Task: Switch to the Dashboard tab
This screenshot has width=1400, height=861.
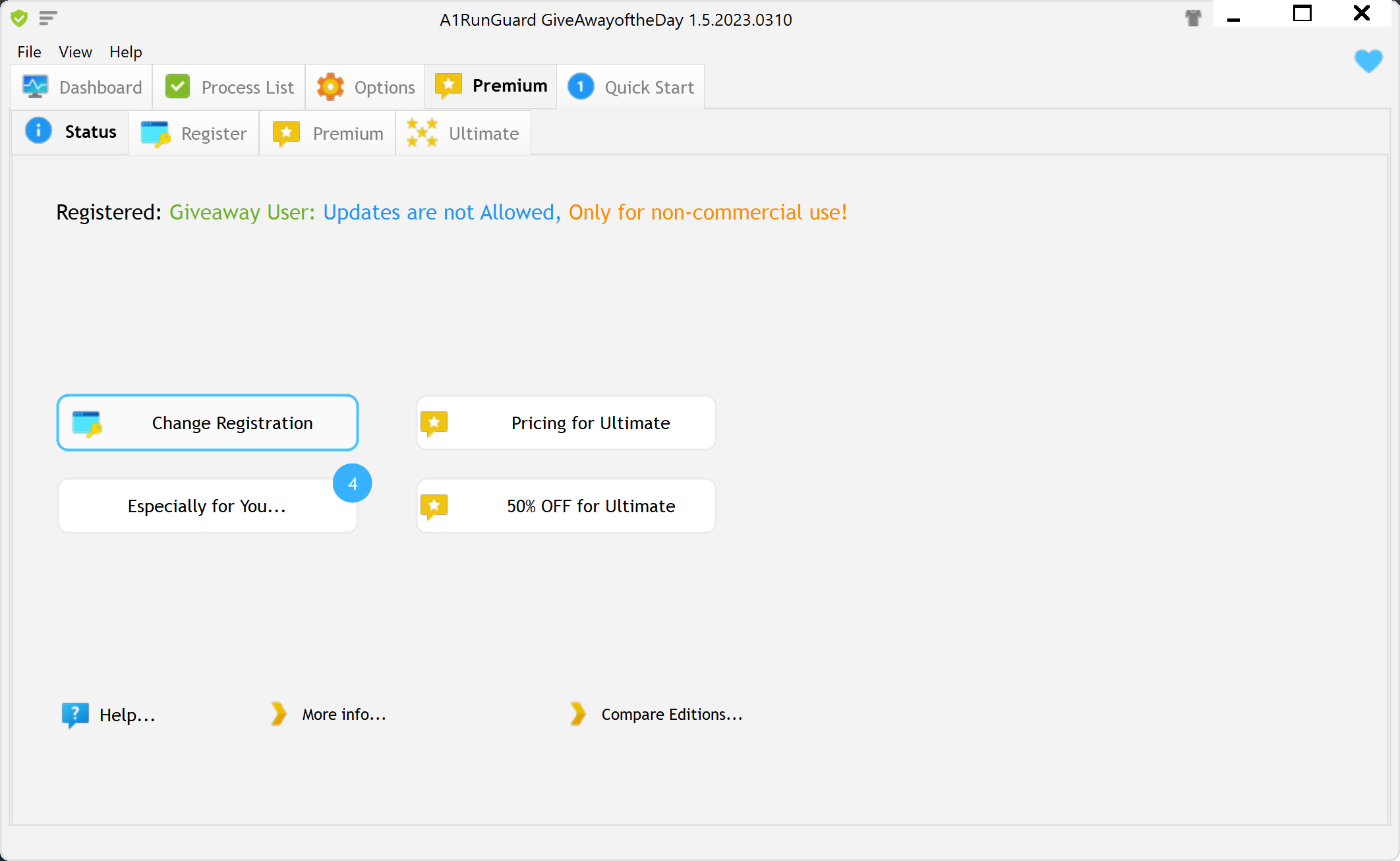Action: point(82,87)
